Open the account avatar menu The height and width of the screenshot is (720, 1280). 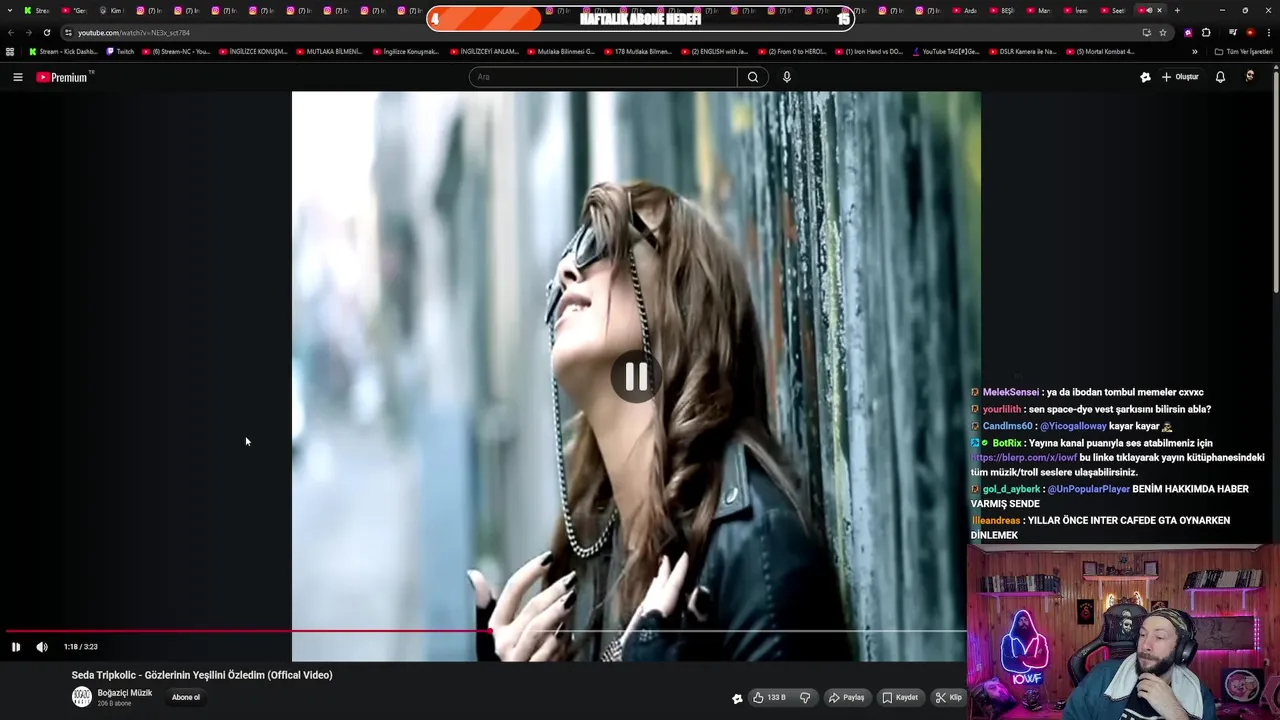point(1250,77)
